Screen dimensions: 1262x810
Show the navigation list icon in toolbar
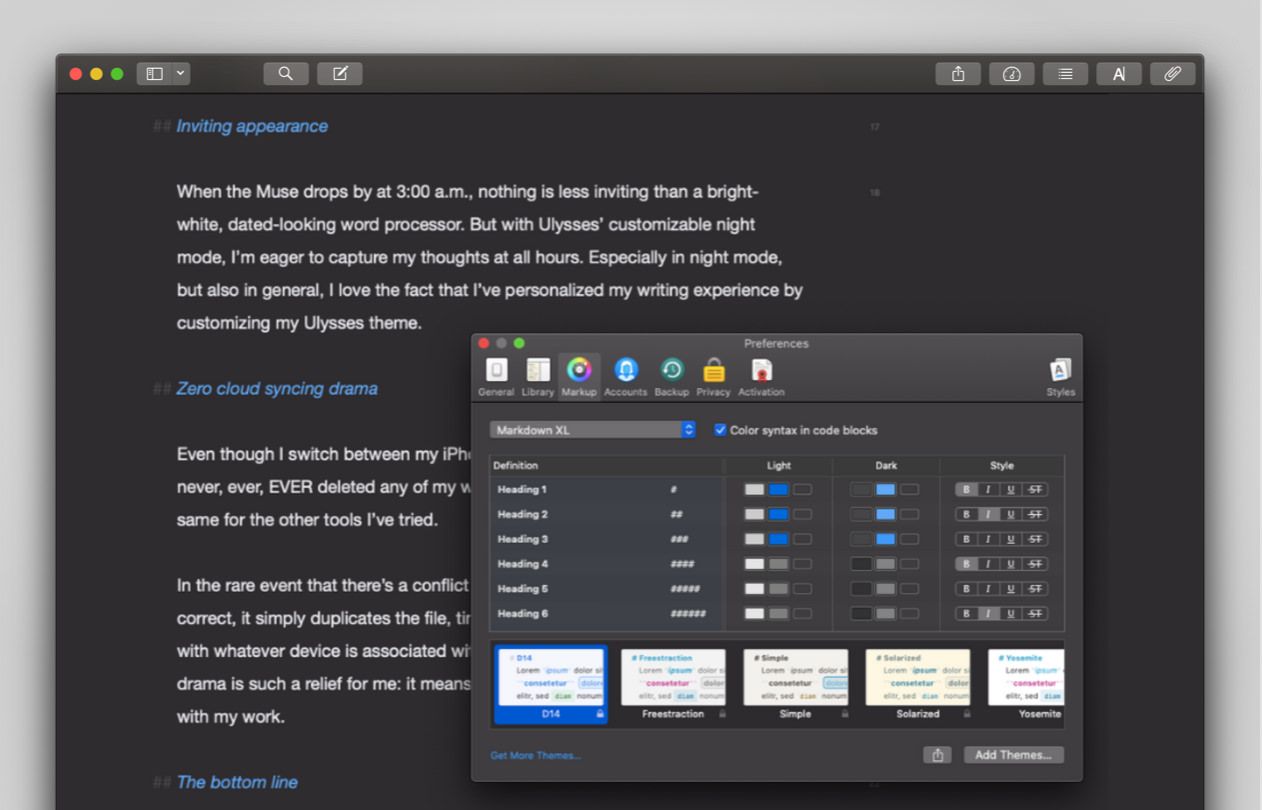click(x=1066, y=74)
